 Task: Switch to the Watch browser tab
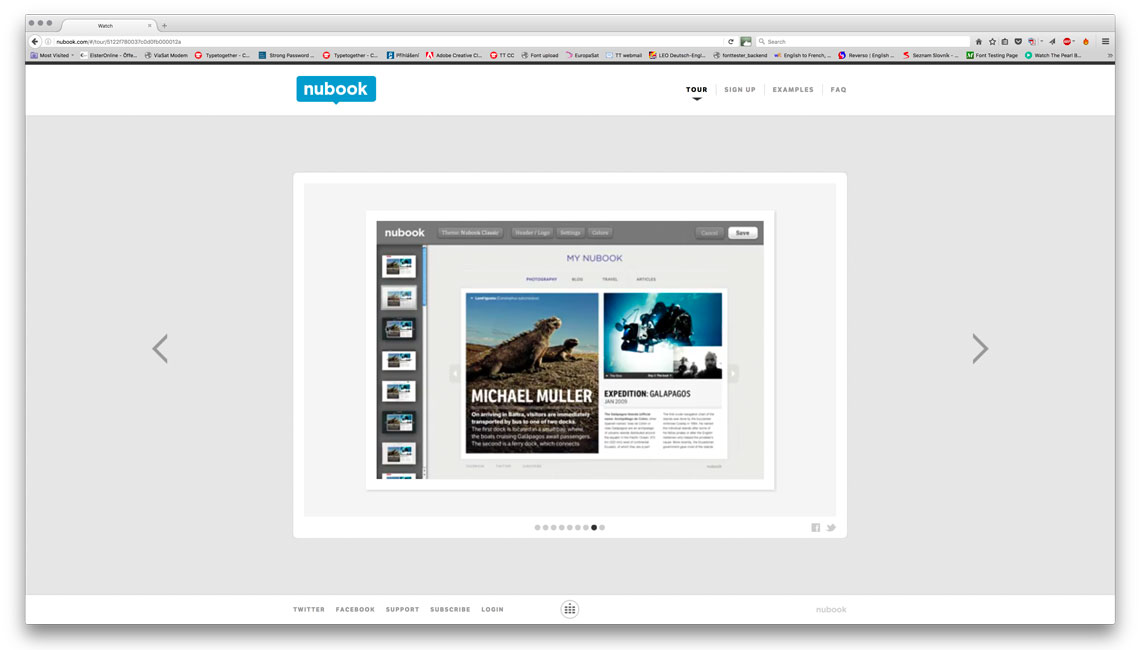click(105, 25)
